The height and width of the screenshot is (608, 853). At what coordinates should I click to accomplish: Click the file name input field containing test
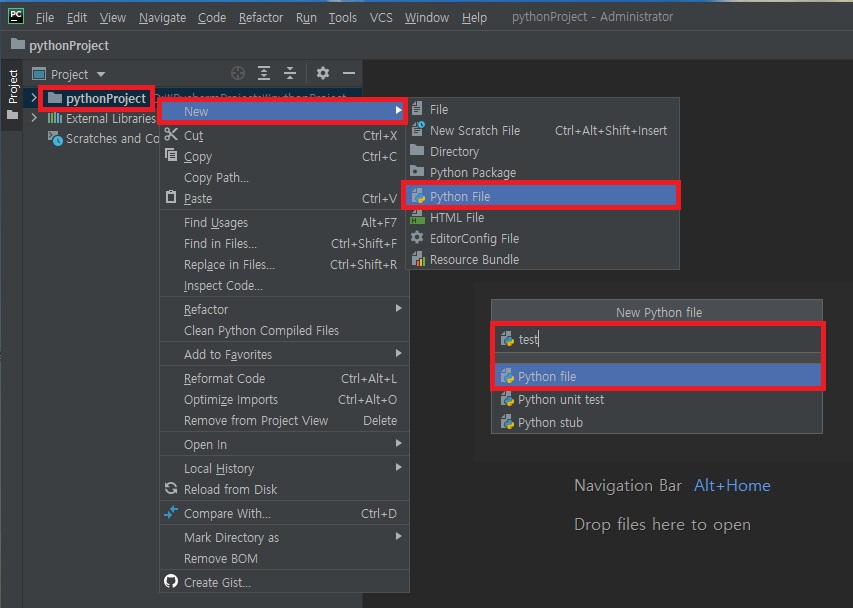click(x=658, y=339)
